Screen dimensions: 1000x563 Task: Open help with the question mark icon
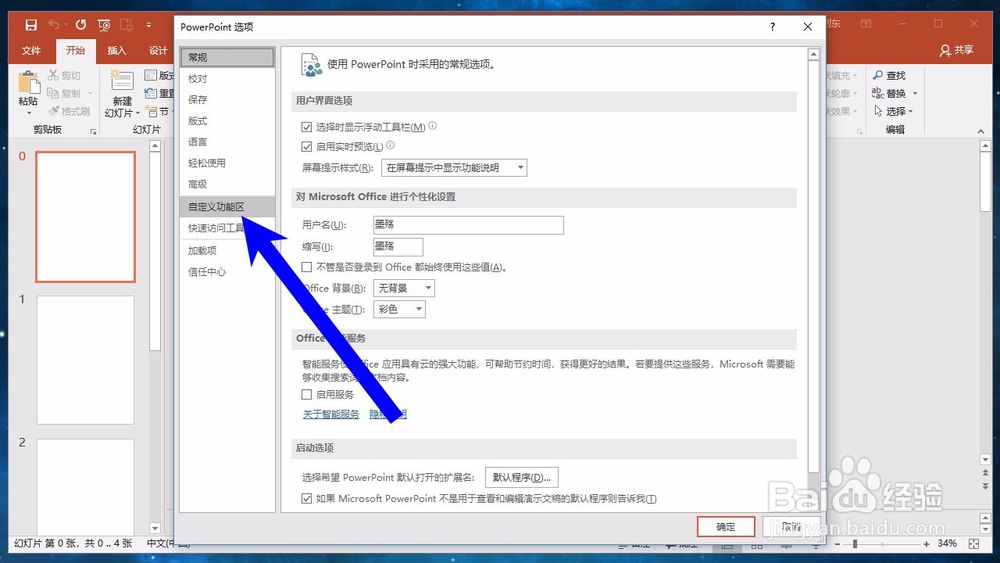tap(772, 27)
